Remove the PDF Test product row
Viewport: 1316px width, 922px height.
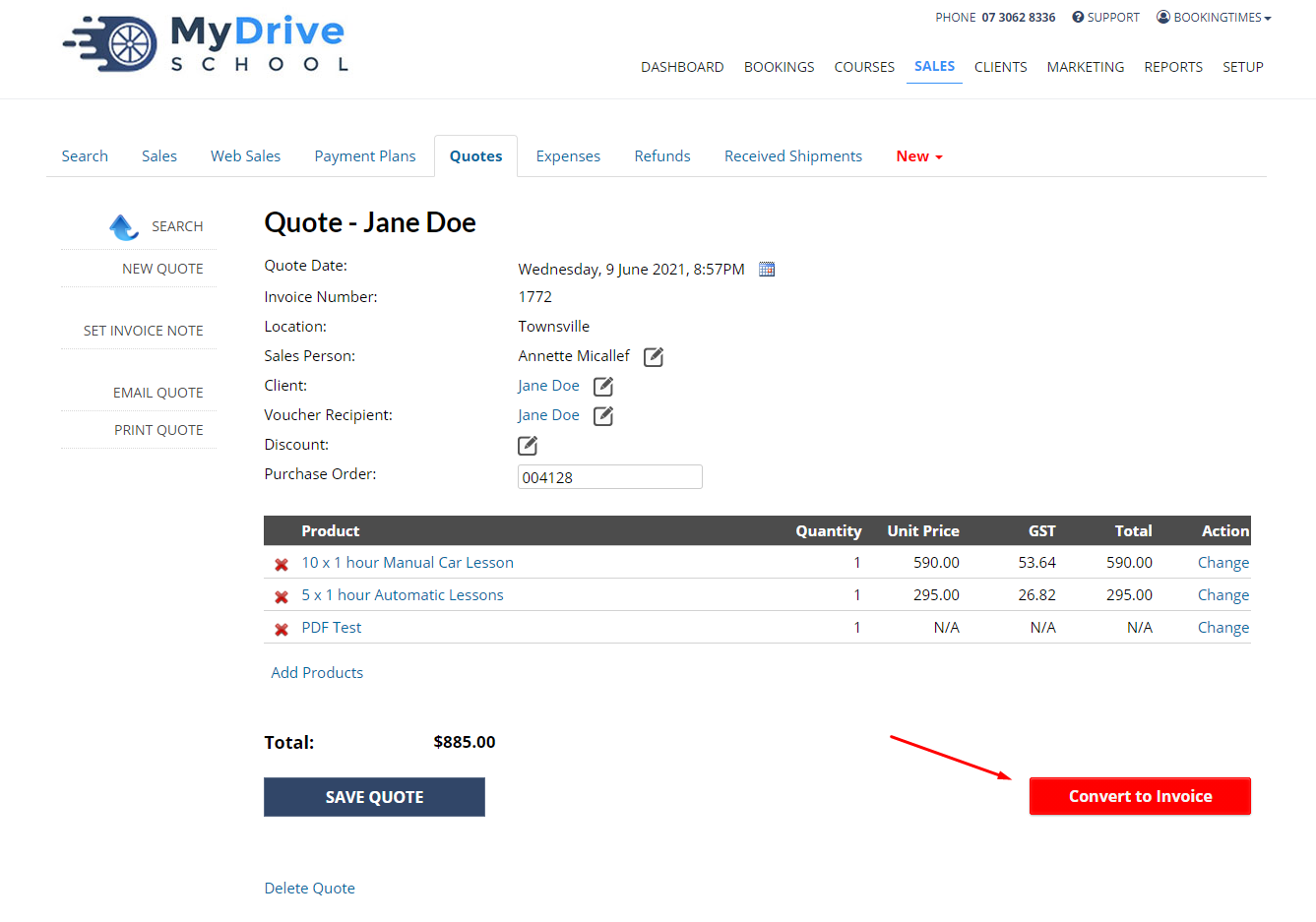tap(282, 630)
